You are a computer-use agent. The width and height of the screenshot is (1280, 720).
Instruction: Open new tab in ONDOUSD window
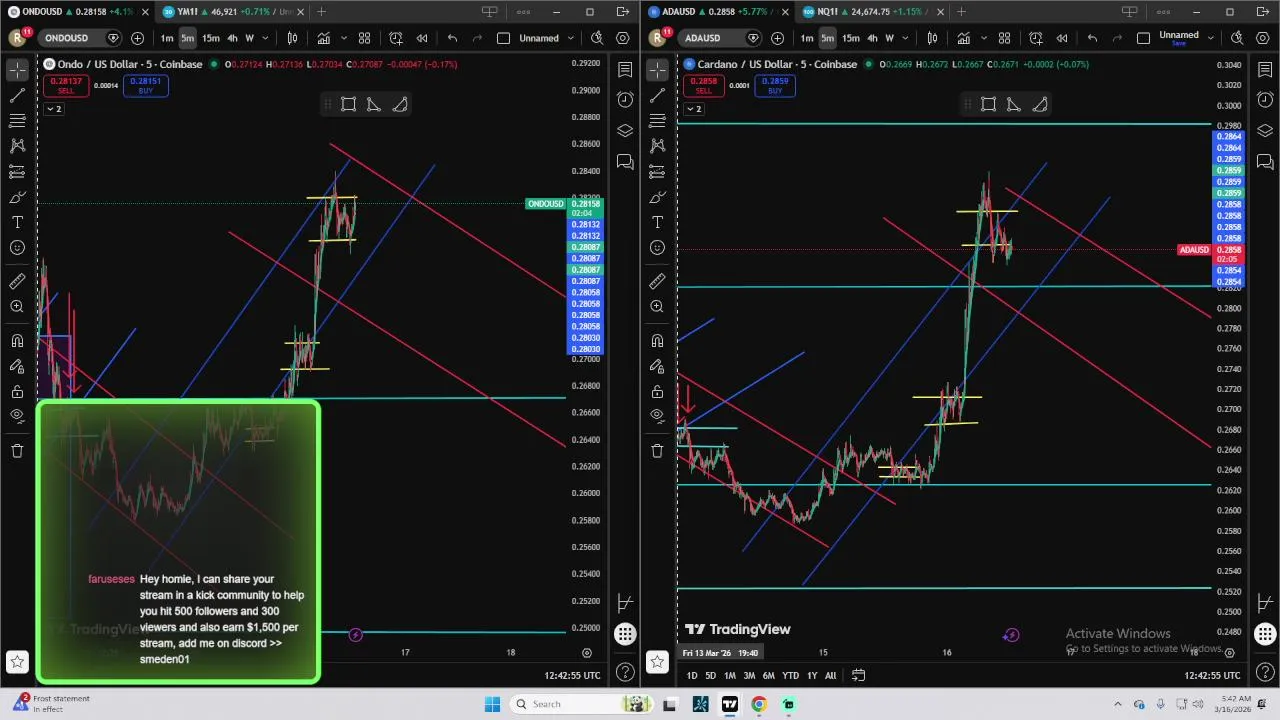click(321, 12)
